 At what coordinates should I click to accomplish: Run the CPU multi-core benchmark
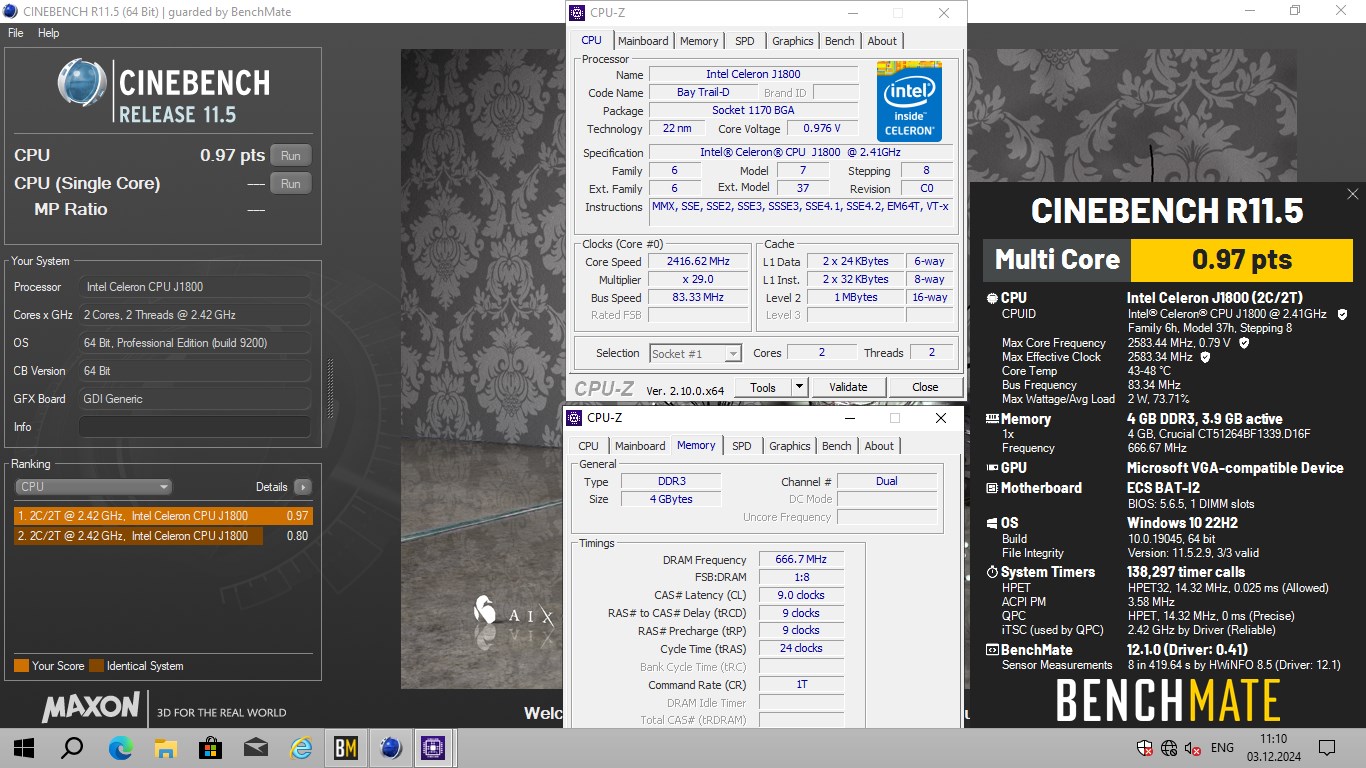click(x=290, y=156)
